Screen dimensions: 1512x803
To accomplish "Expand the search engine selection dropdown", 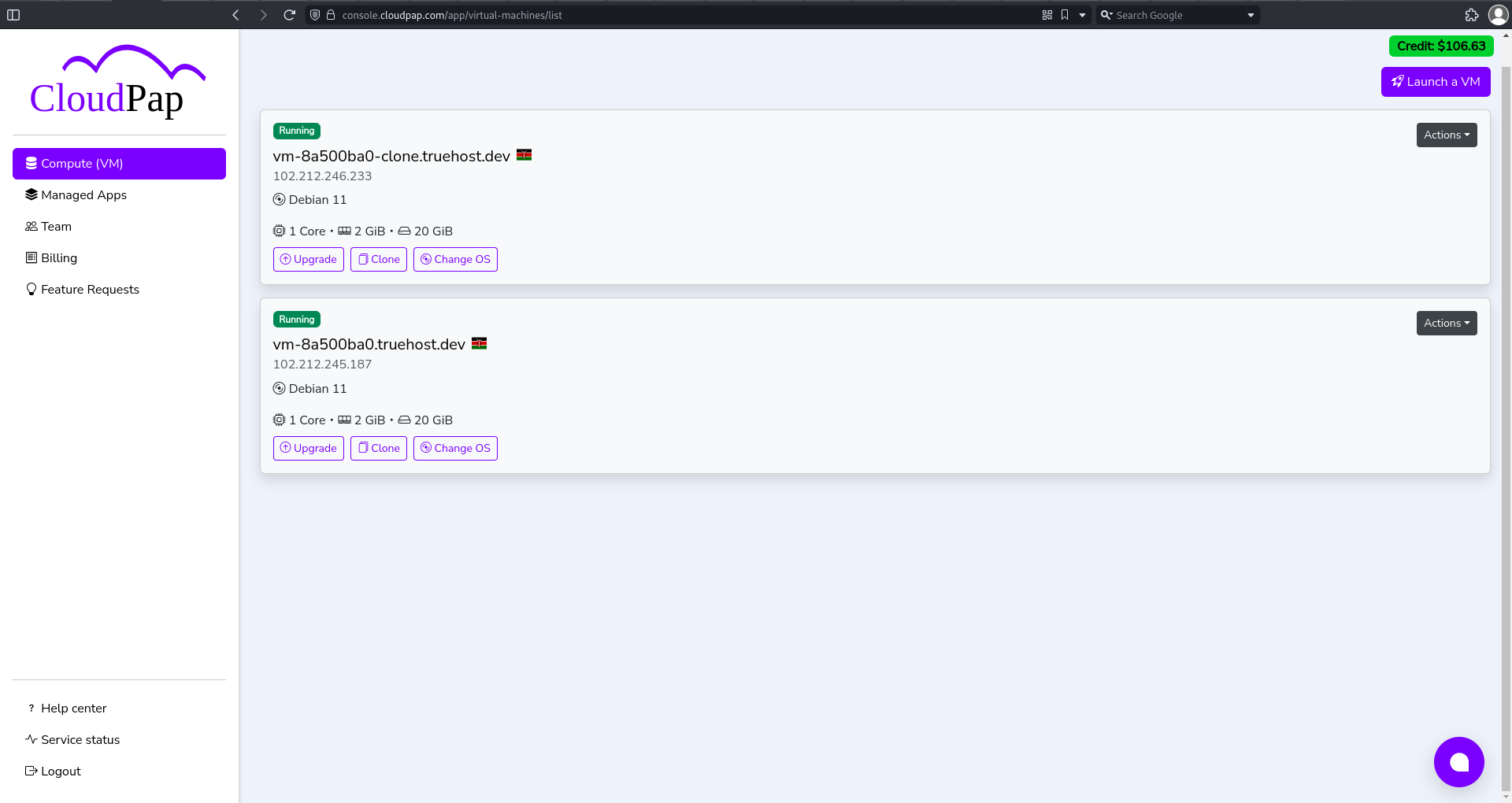I will [x=1251, y=14].
